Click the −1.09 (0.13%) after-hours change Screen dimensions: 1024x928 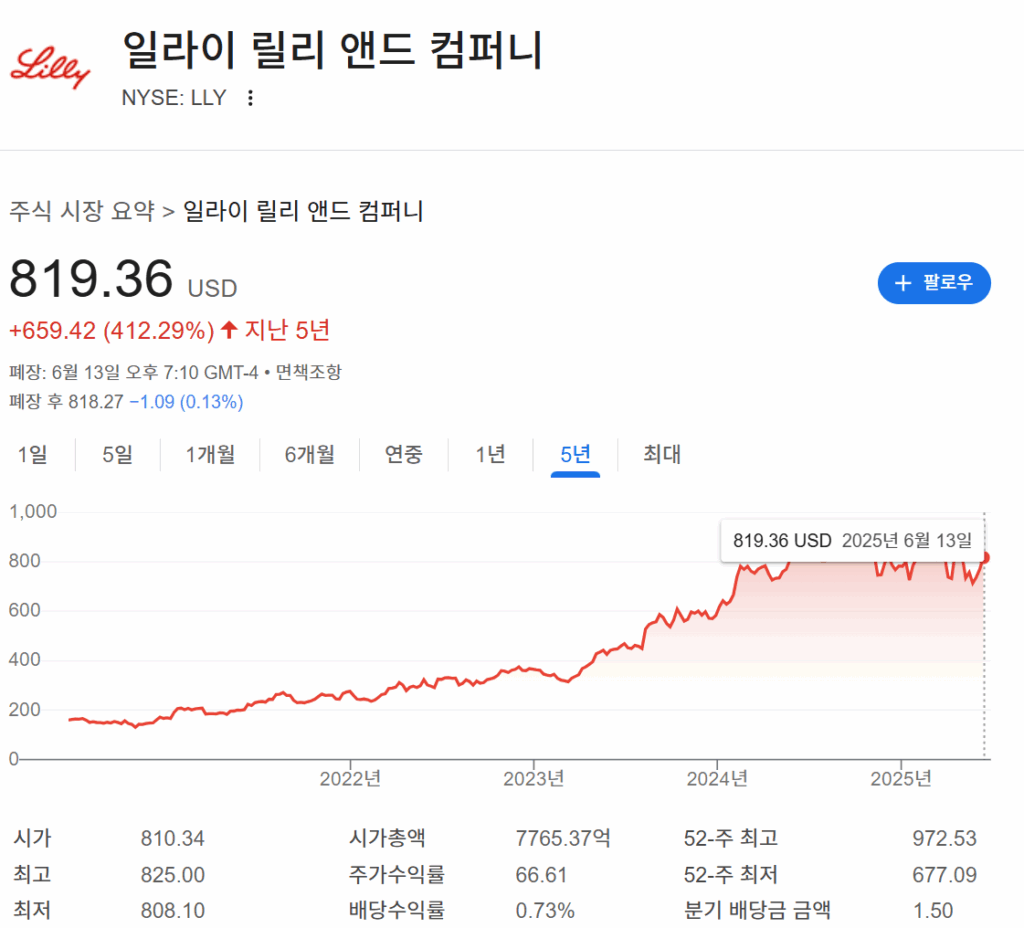tap(186, 402)
